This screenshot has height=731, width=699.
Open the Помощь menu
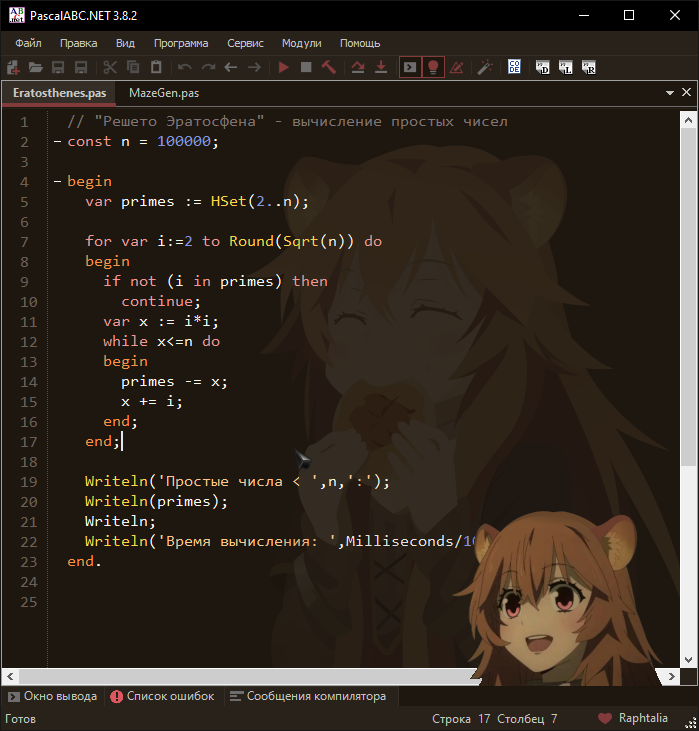(x=360, y=43)
